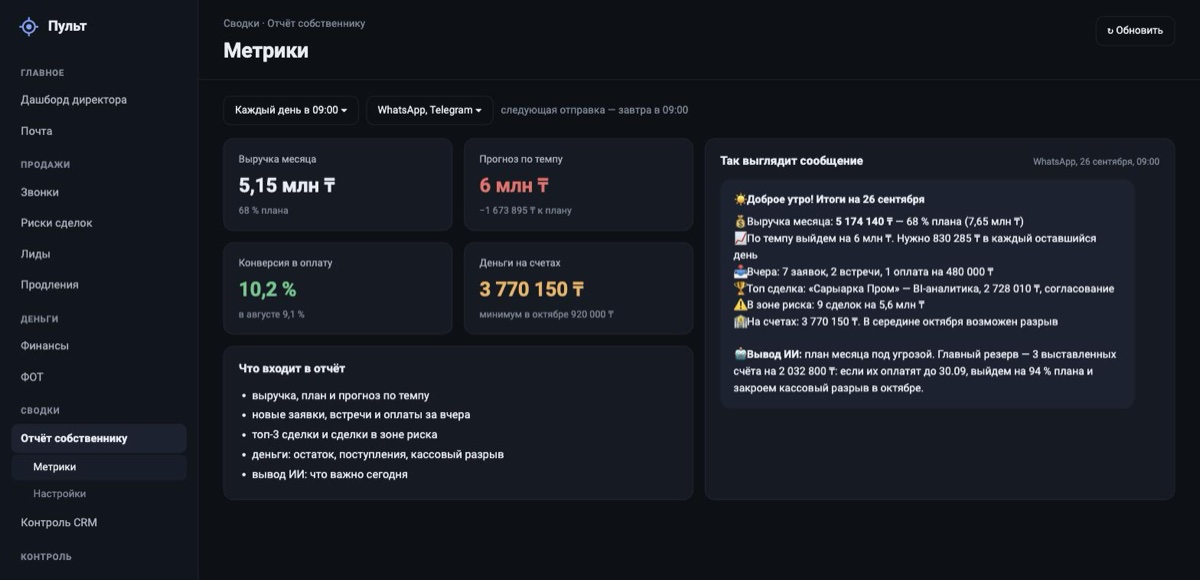Click the Деньги на счетах card

coord(578,288)
